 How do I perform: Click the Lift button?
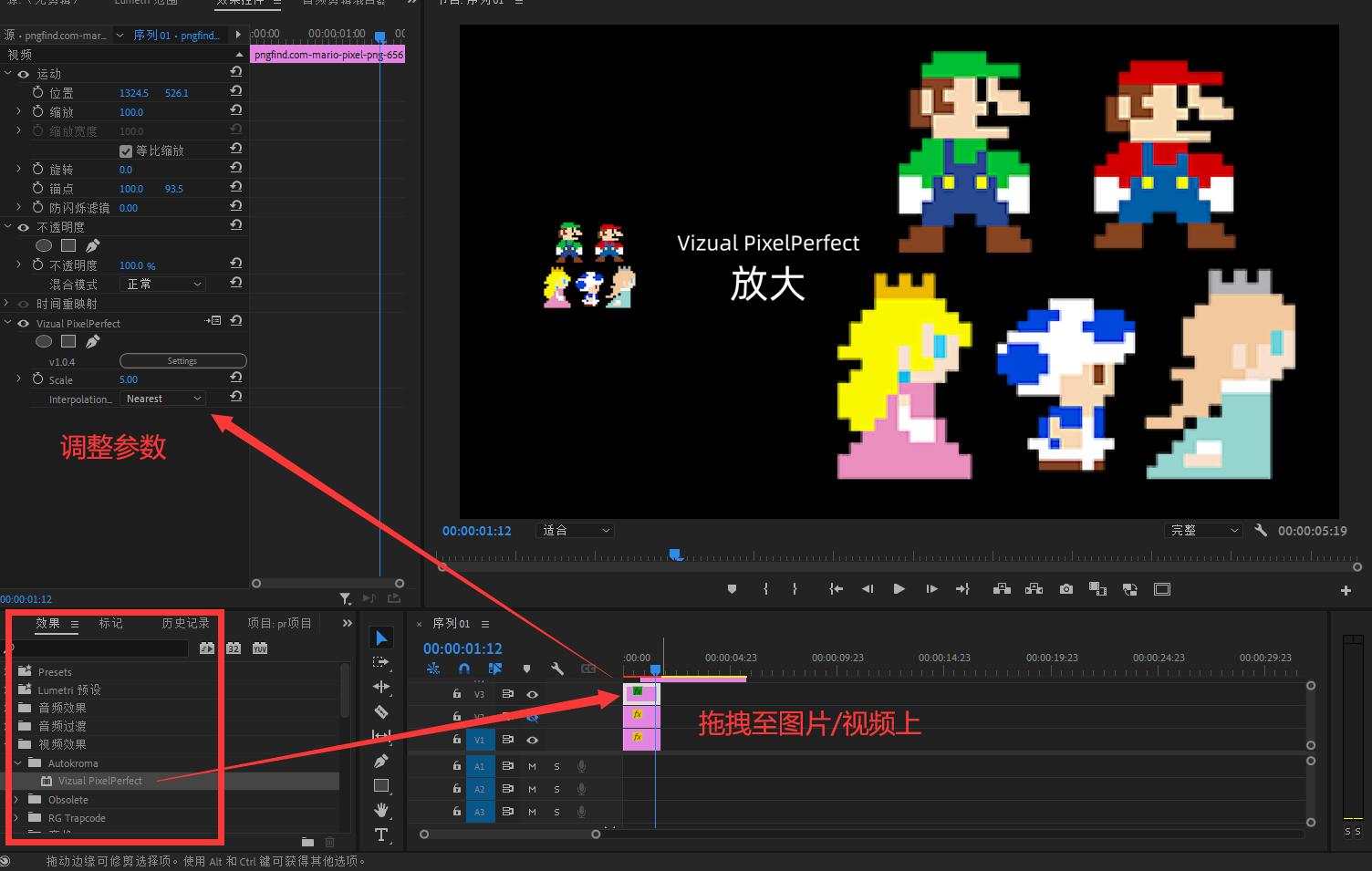(x=1002, y=589)
